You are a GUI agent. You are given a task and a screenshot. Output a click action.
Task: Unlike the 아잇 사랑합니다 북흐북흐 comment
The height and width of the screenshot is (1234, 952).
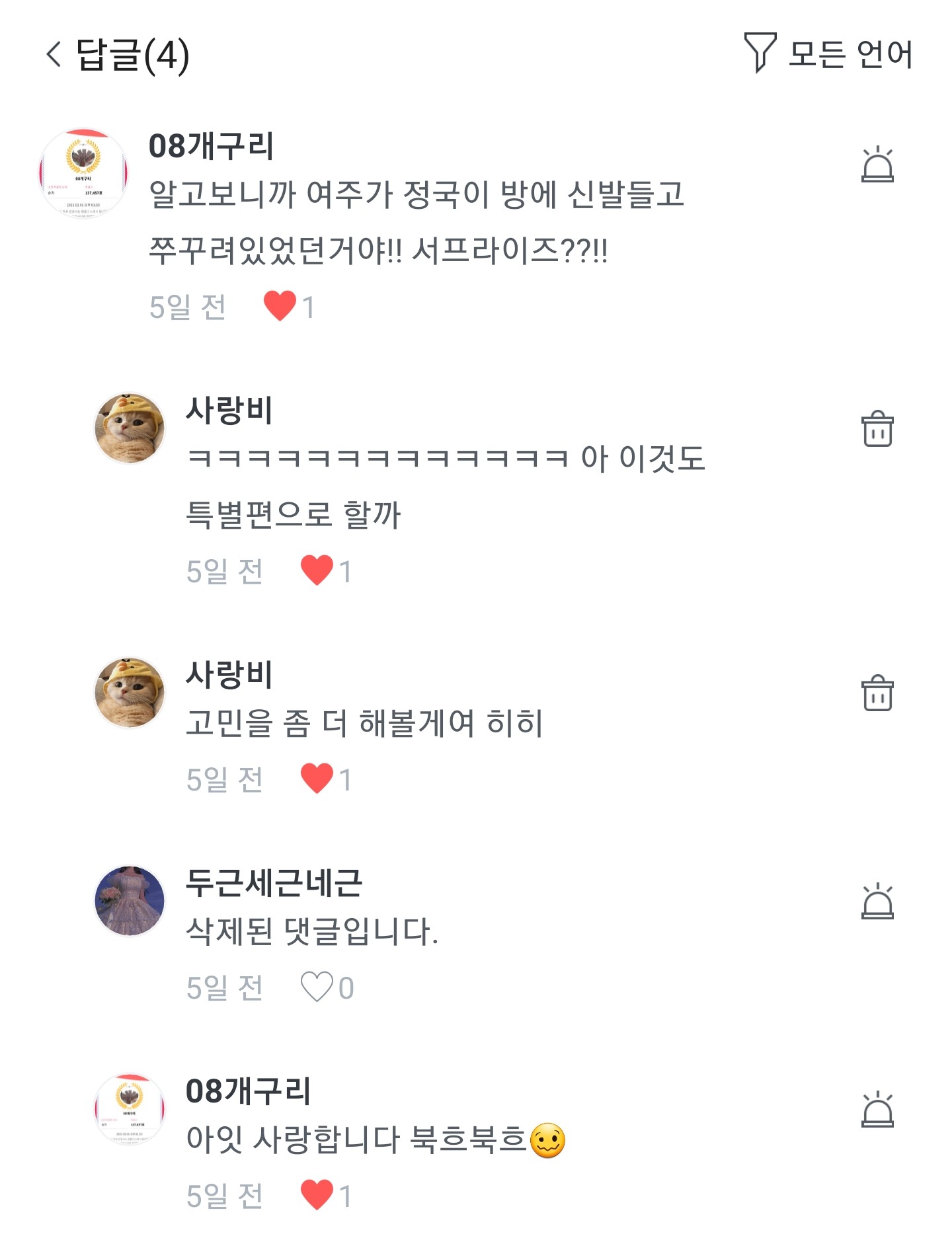point(317,1195)
